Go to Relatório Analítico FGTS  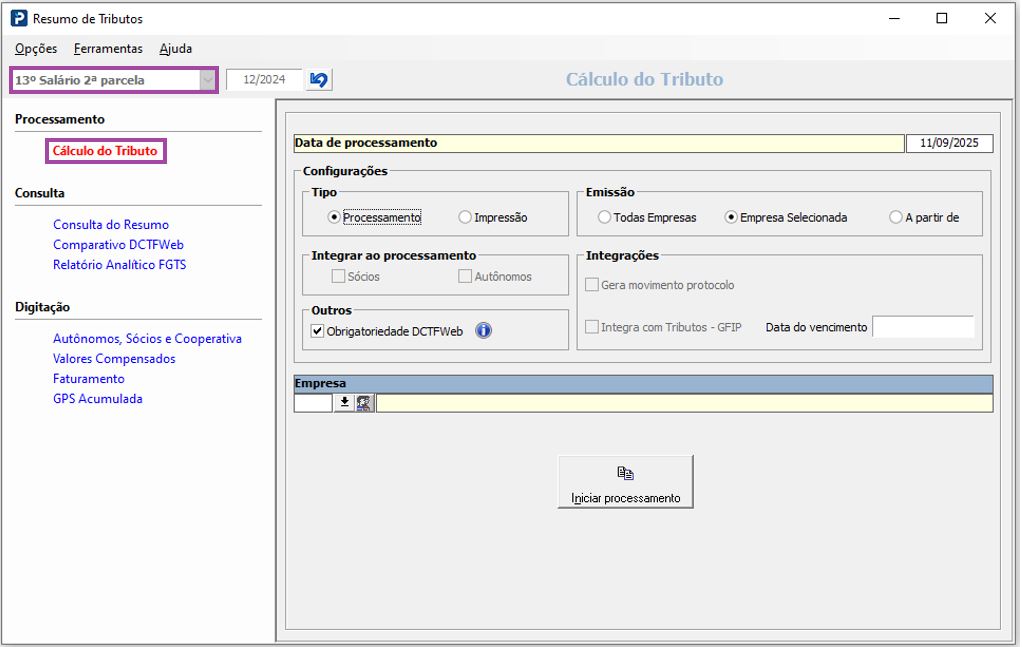pos(119,265)
